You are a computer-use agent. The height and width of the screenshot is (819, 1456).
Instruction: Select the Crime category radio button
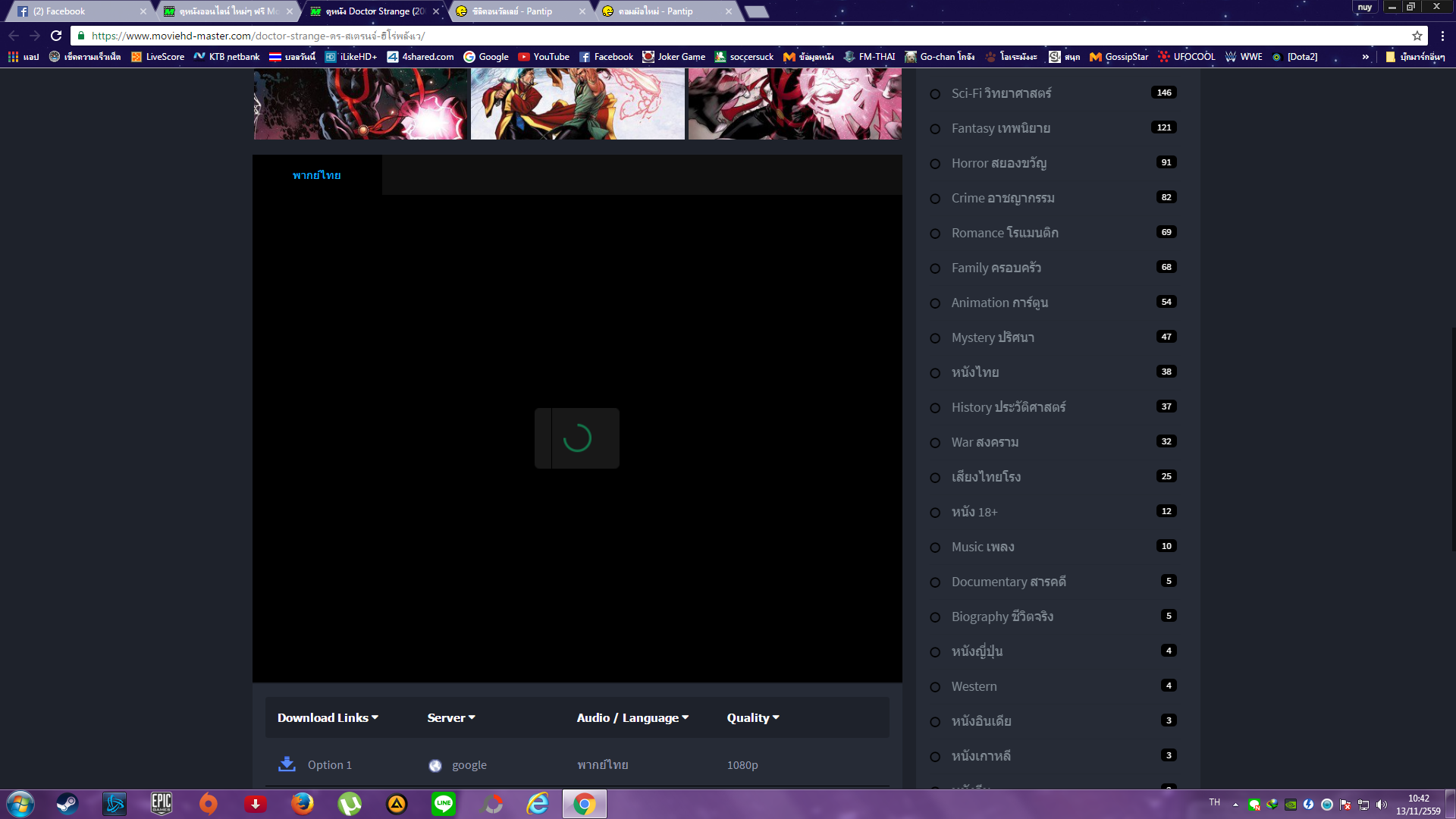pos(935,199)
